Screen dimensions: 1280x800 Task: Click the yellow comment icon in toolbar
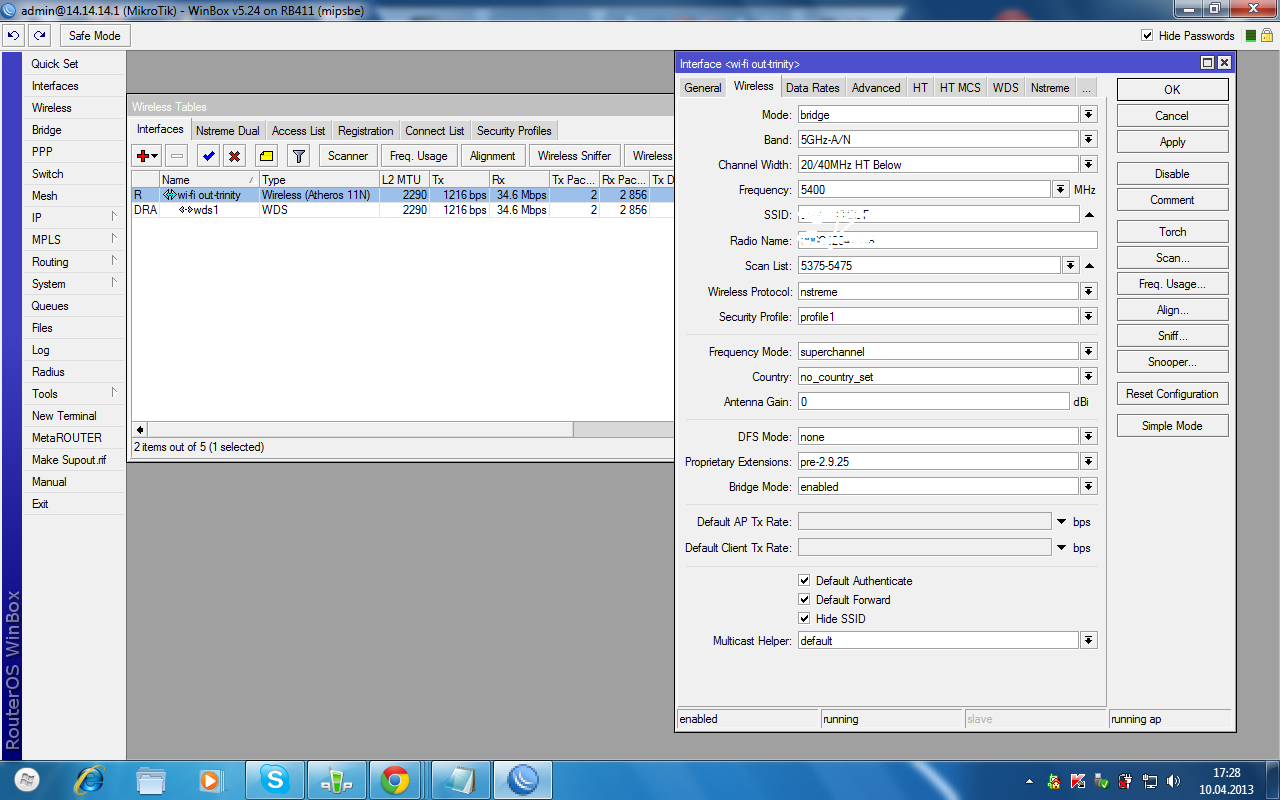pos(266,156)
